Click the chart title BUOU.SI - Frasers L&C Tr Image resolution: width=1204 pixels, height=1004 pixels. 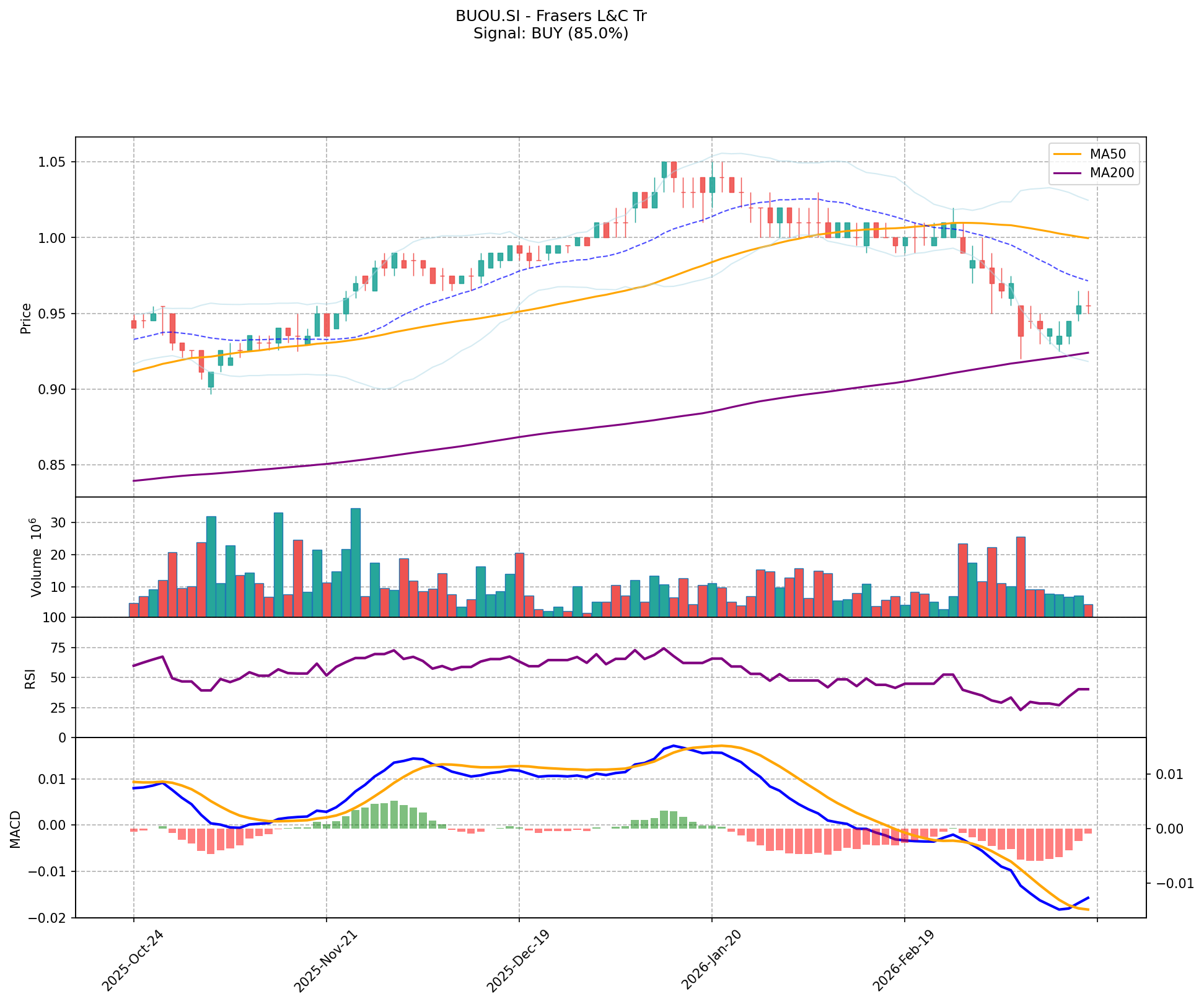click(551, 16)
